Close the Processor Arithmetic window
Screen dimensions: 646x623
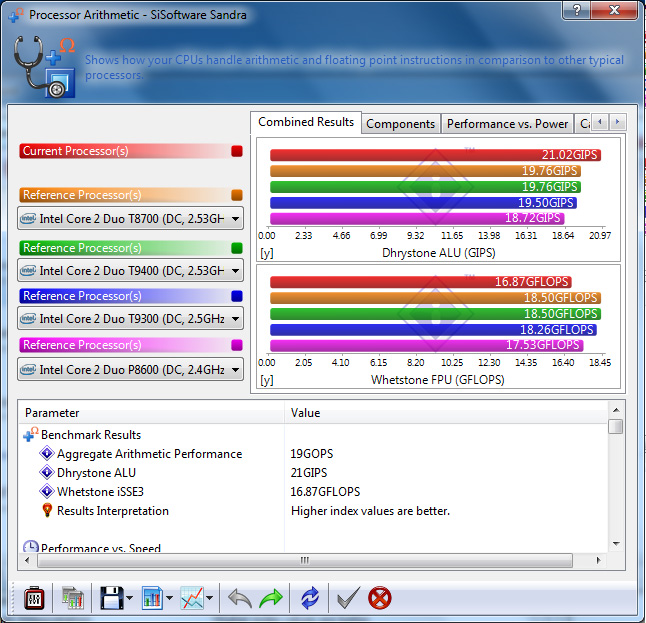614,10
